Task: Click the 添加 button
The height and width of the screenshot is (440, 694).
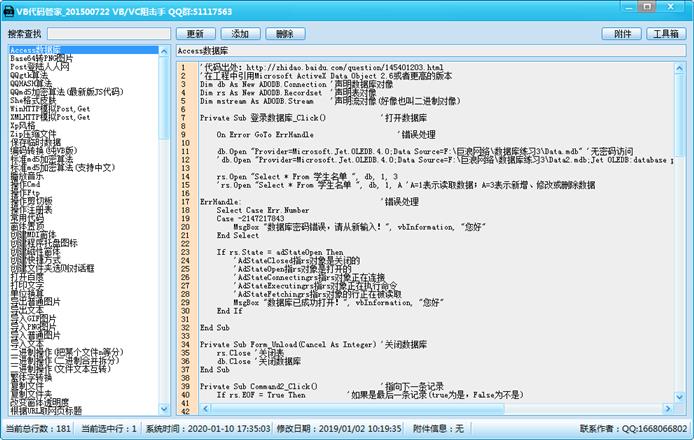Action: click(240, 34)
